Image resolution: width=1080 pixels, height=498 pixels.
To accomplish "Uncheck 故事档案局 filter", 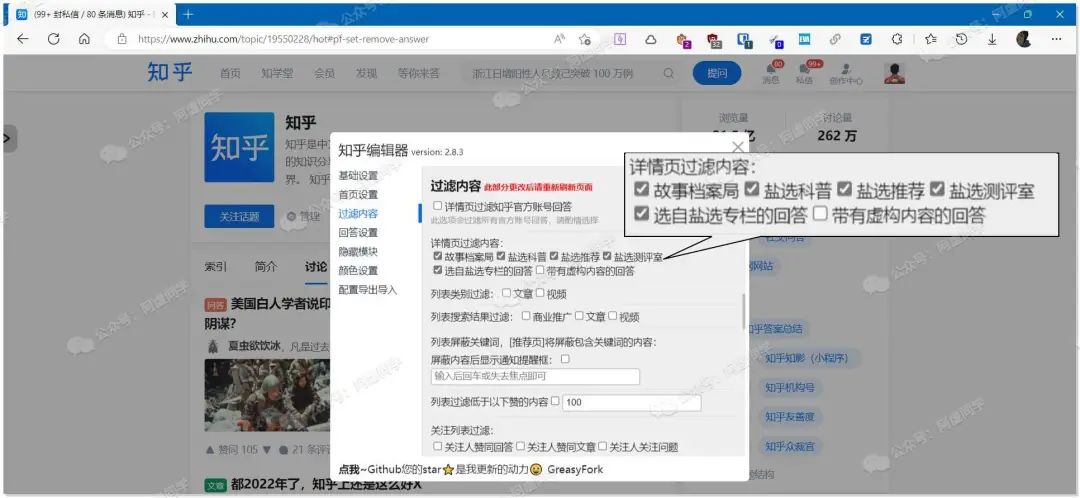I will pyautogui.click(x=437, y=256).
